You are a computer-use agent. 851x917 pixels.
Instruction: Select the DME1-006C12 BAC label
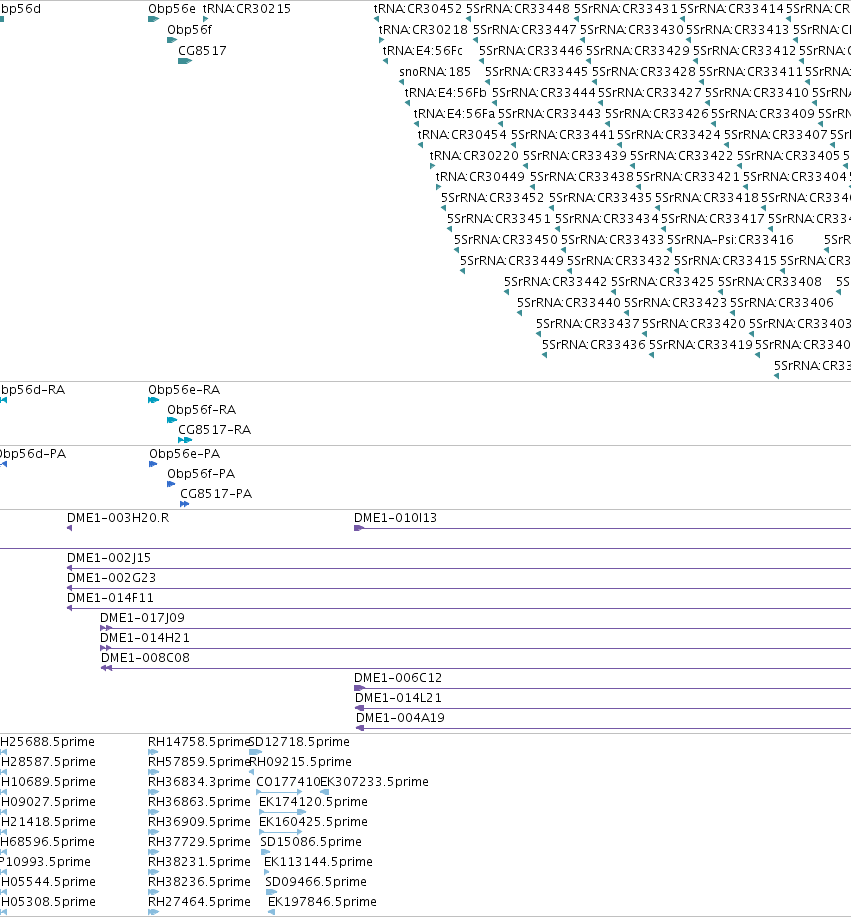click(x=398, y=678)
